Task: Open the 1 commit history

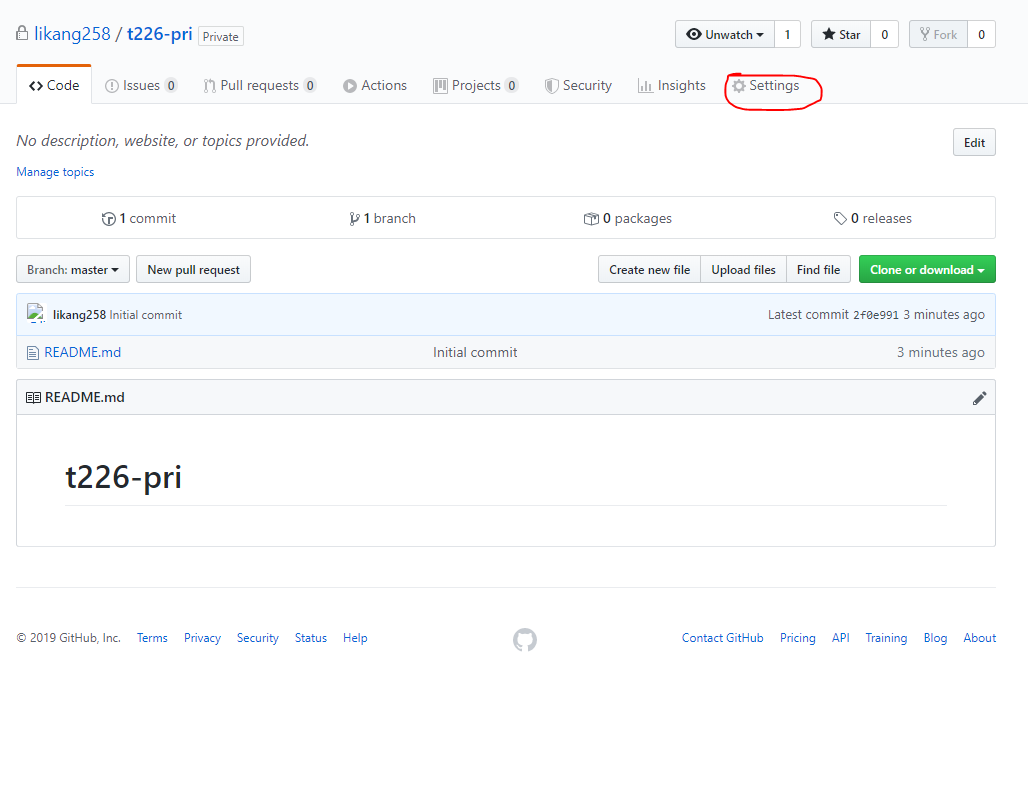Action: (139, 218)
